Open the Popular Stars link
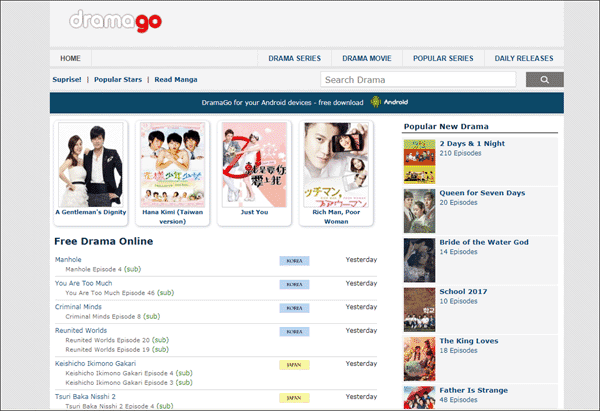The height and width of the screenshot is (411, 600). (118, 80)
